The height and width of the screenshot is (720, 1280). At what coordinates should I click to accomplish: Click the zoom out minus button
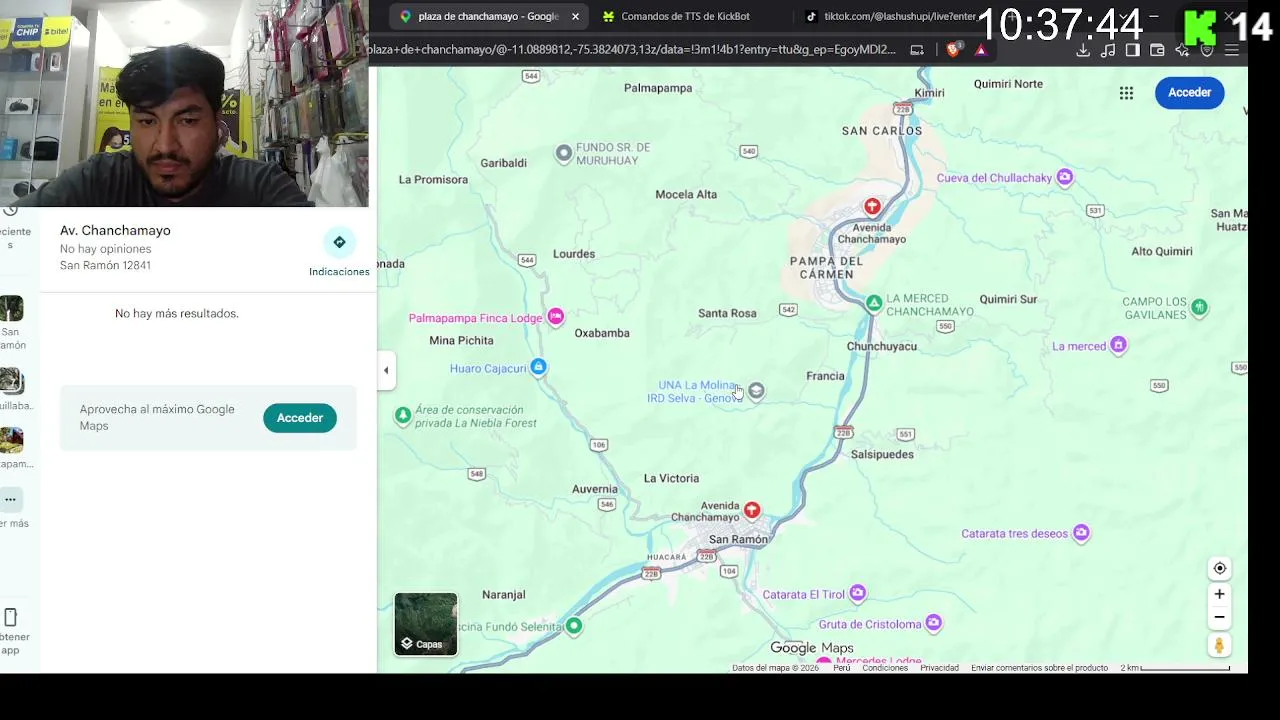1219,617
